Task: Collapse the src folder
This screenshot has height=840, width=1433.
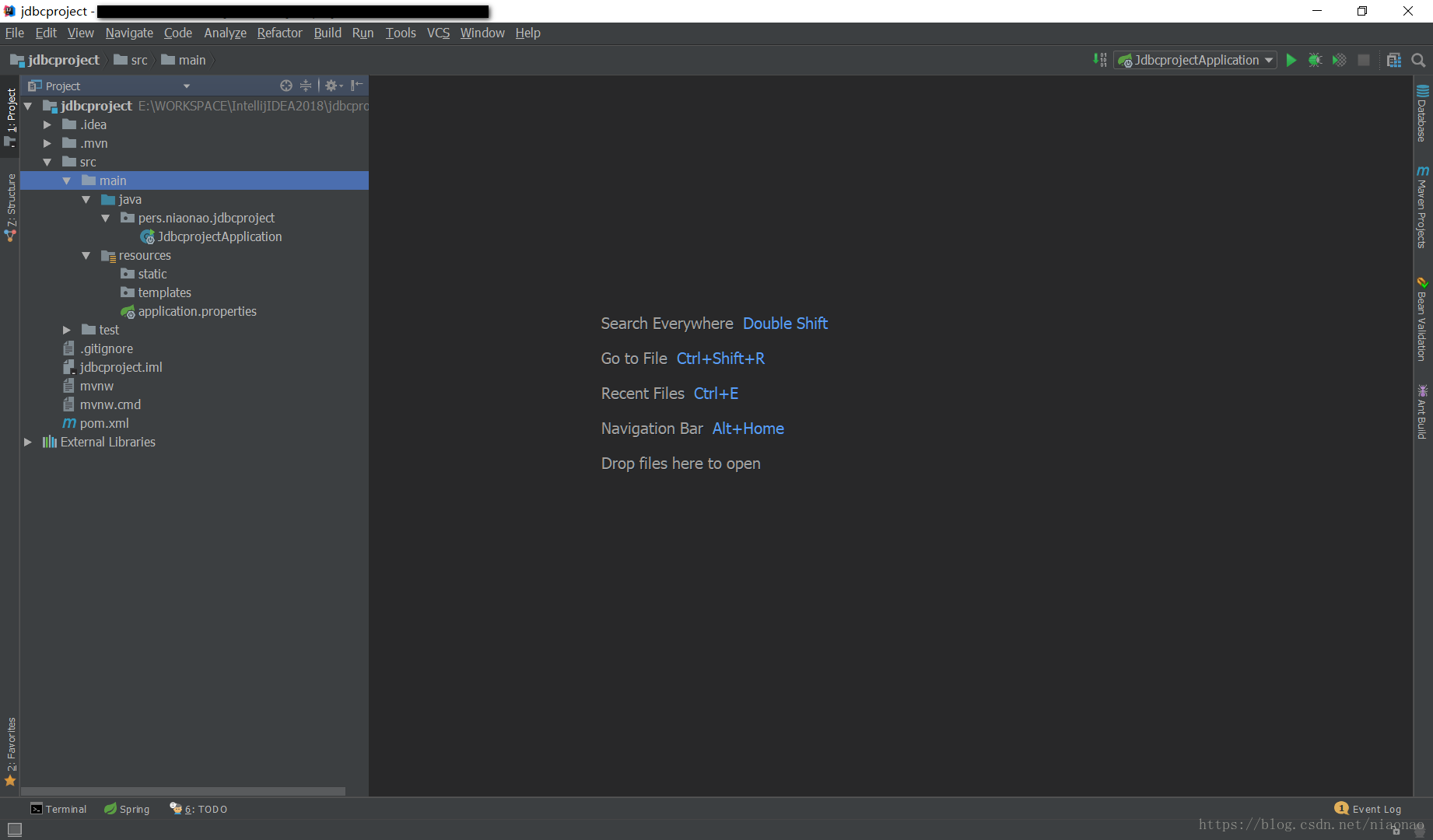Action: pyautogui.click(x=47, y=162)
